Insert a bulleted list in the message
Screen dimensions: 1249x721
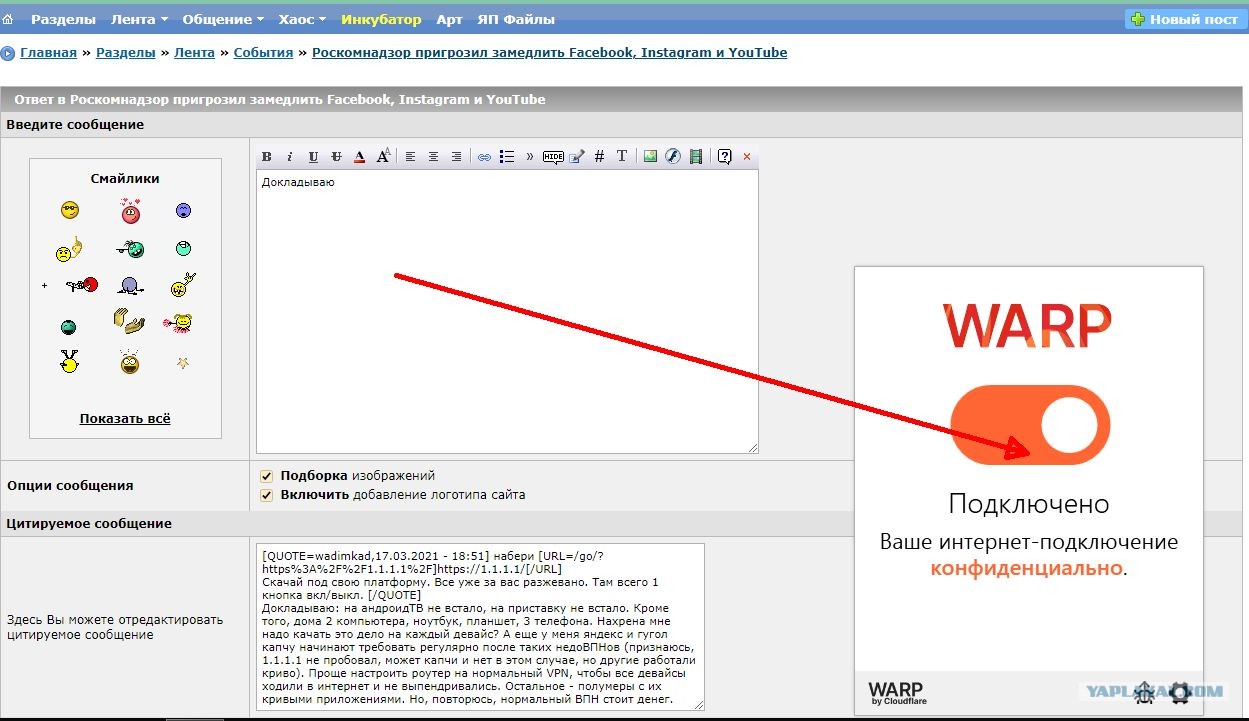(x=507, y=157)
